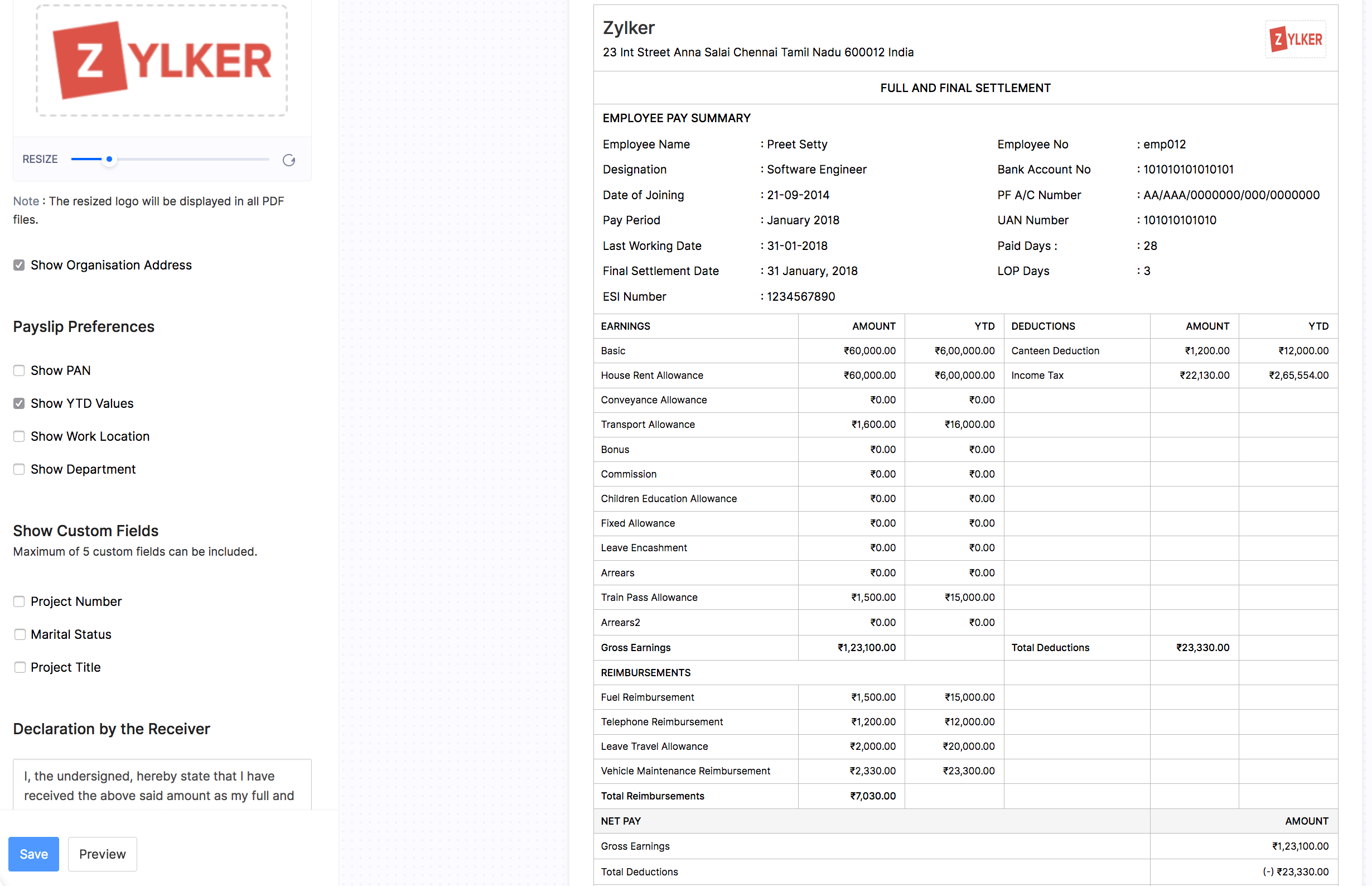Screen dimensions: 1372x886
Task: Click the 'Arrears2' row label
Action: (x=620, y=623)
